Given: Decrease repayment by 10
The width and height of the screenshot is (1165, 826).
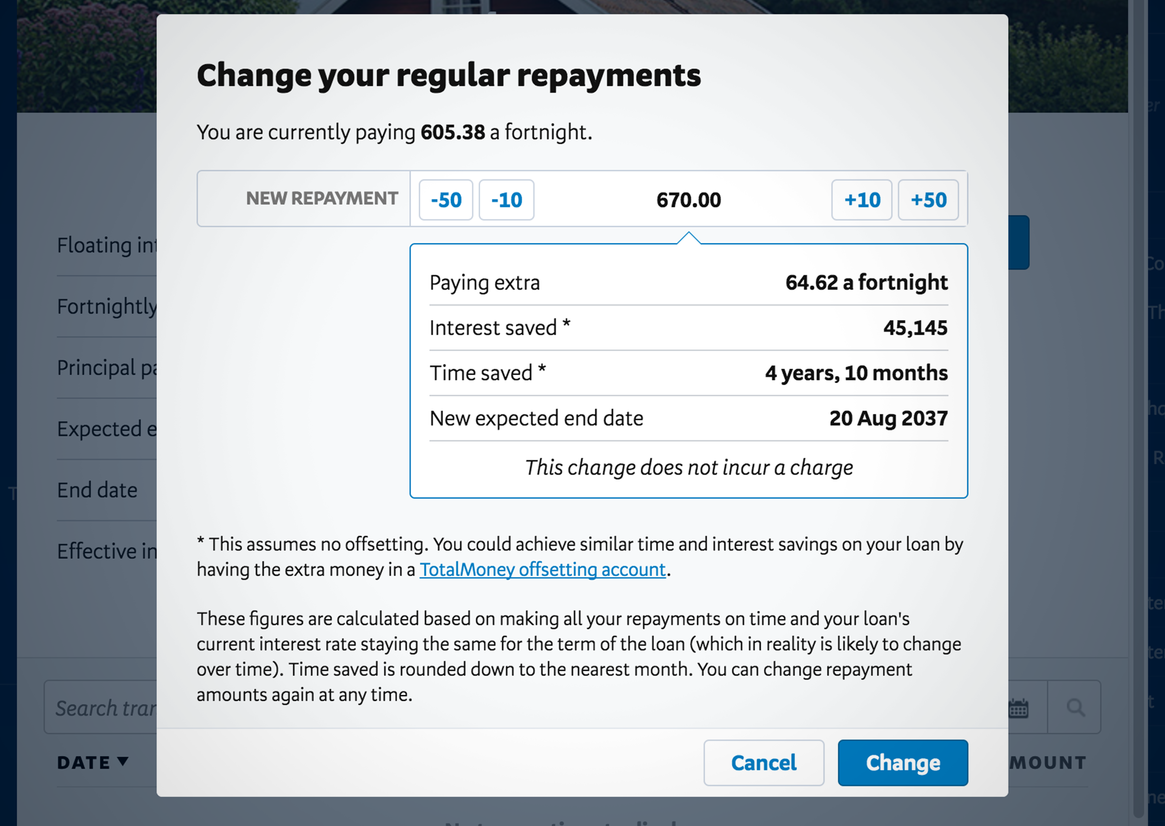Looking at the screenshot, I should tap(507, 200).
